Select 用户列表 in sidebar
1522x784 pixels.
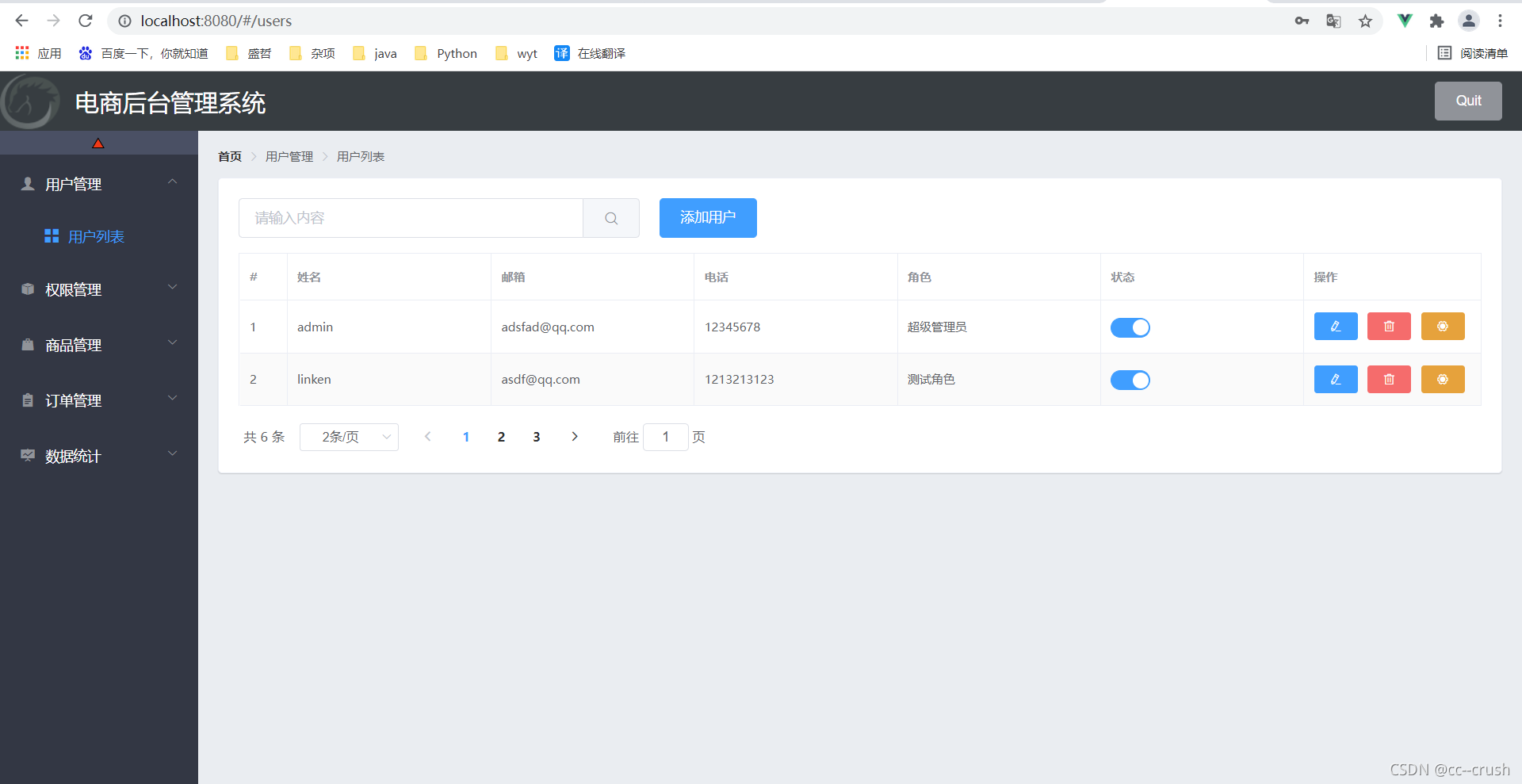tap(99, 236)
